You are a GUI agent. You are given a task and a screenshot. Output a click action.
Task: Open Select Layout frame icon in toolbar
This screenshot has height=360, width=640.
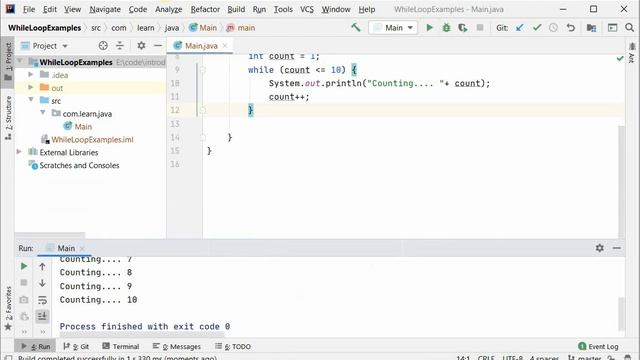click(612, 27)
